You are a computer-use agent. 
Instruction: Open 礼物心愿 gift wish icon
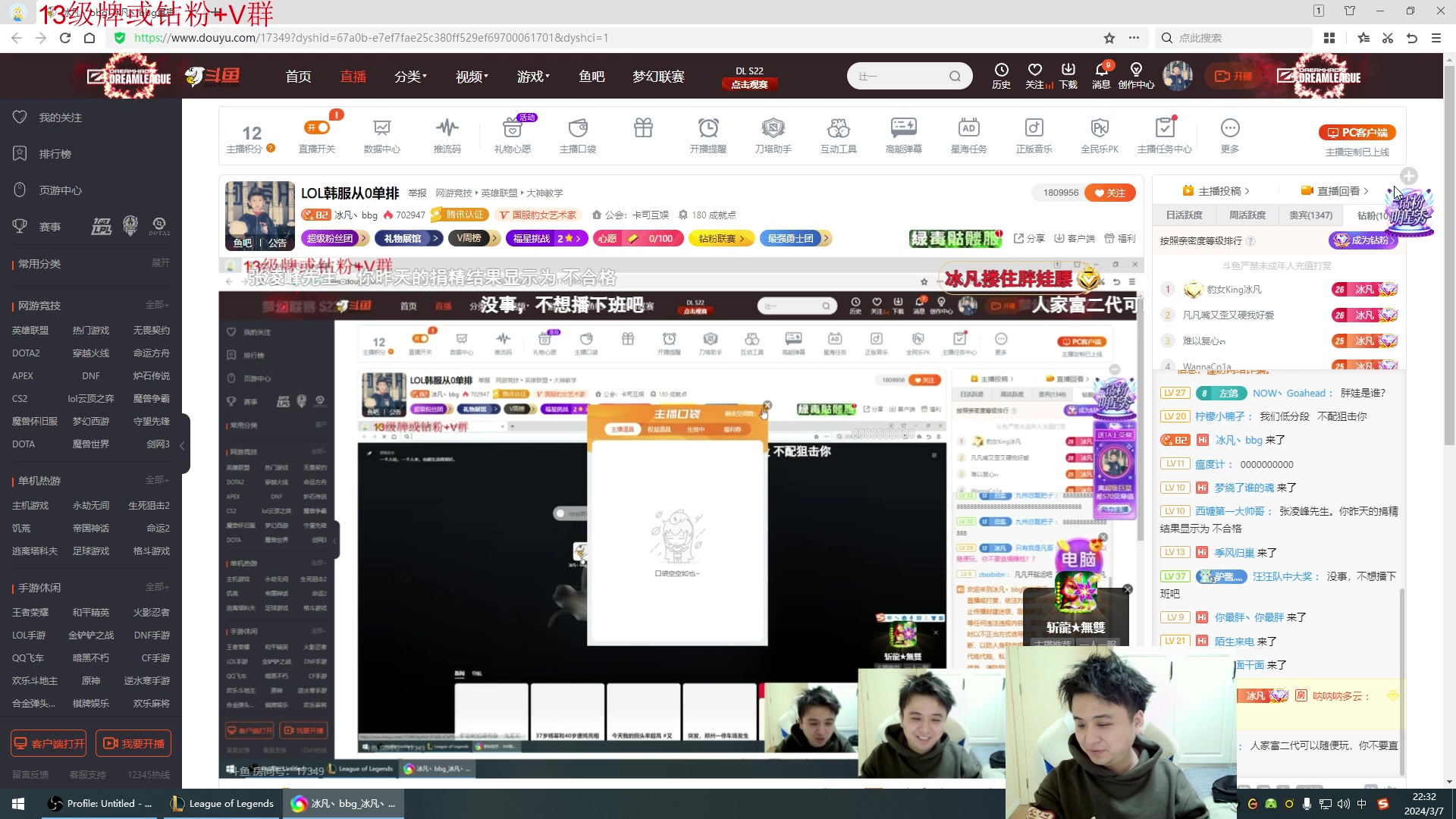[x=513, y=136]
